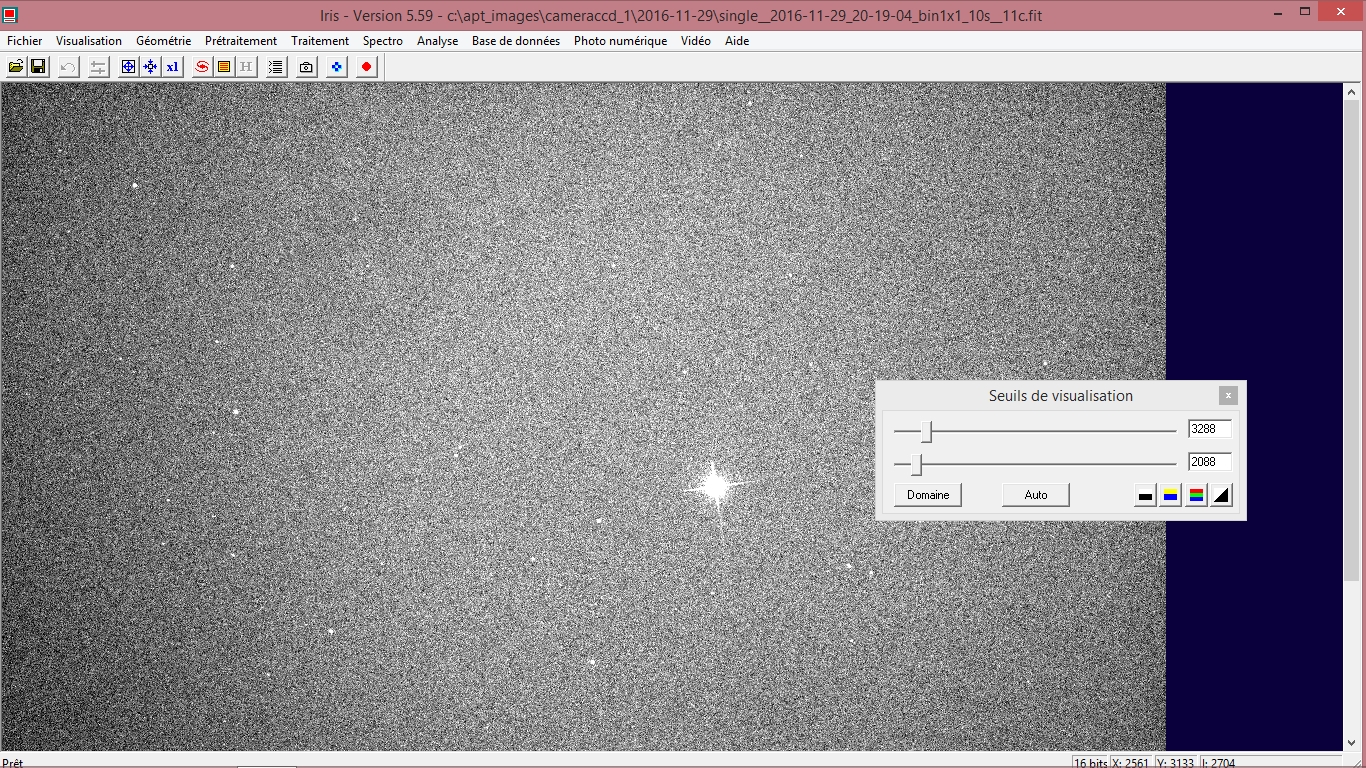
Task: Open a file with the folder icon
Action: click(16, 67)
